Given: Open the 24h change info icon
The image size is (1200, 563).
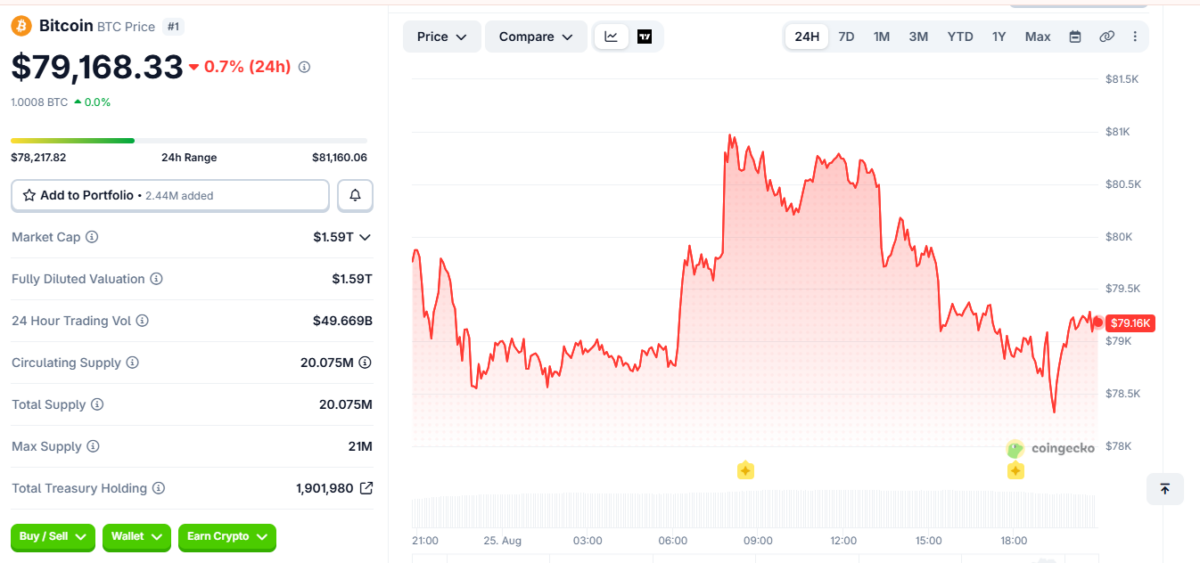Looking at the screenshot, I should [305, 67].
